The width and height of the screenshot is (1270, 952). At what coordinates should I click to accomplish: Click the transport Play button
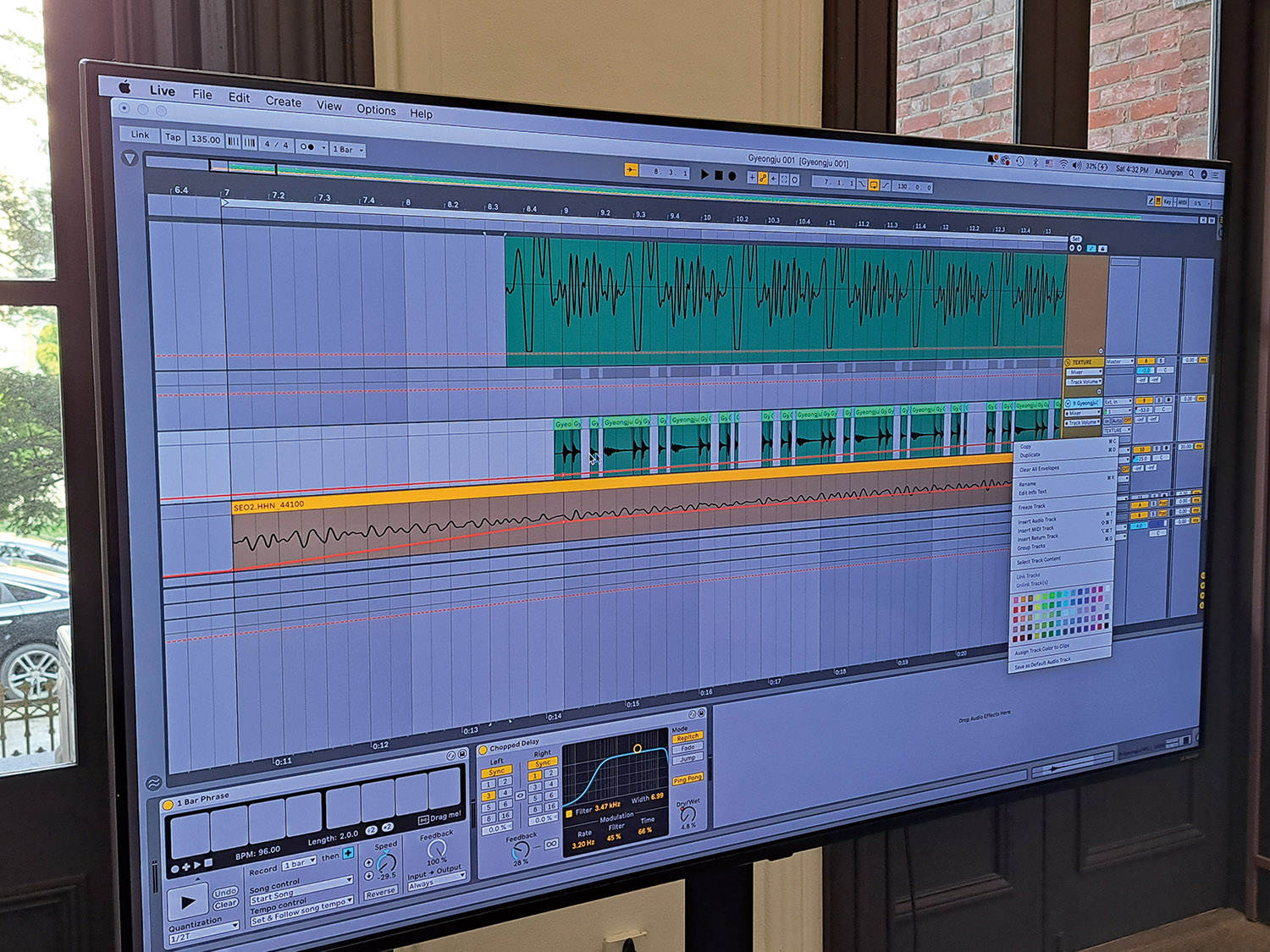(704, 174)
